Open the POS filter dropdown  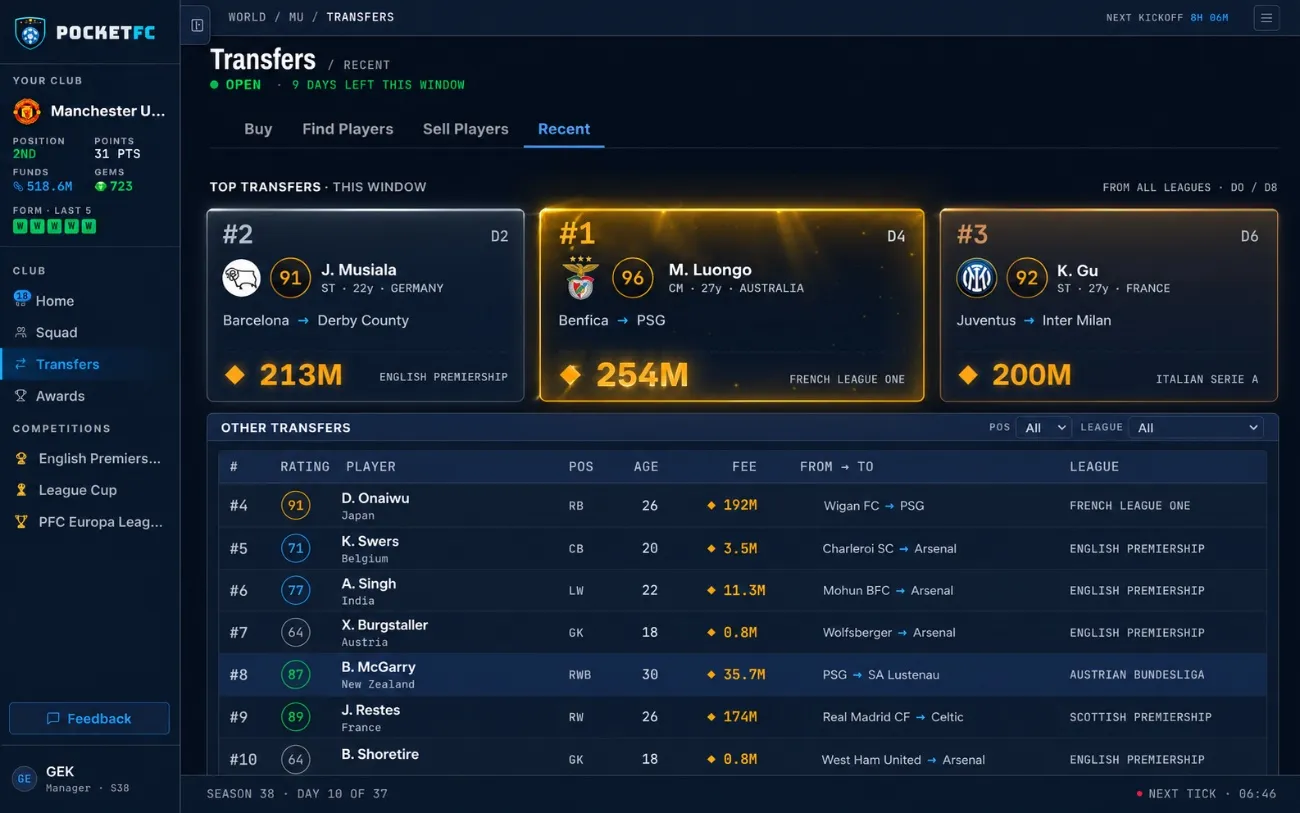[x=1043, y=427]
